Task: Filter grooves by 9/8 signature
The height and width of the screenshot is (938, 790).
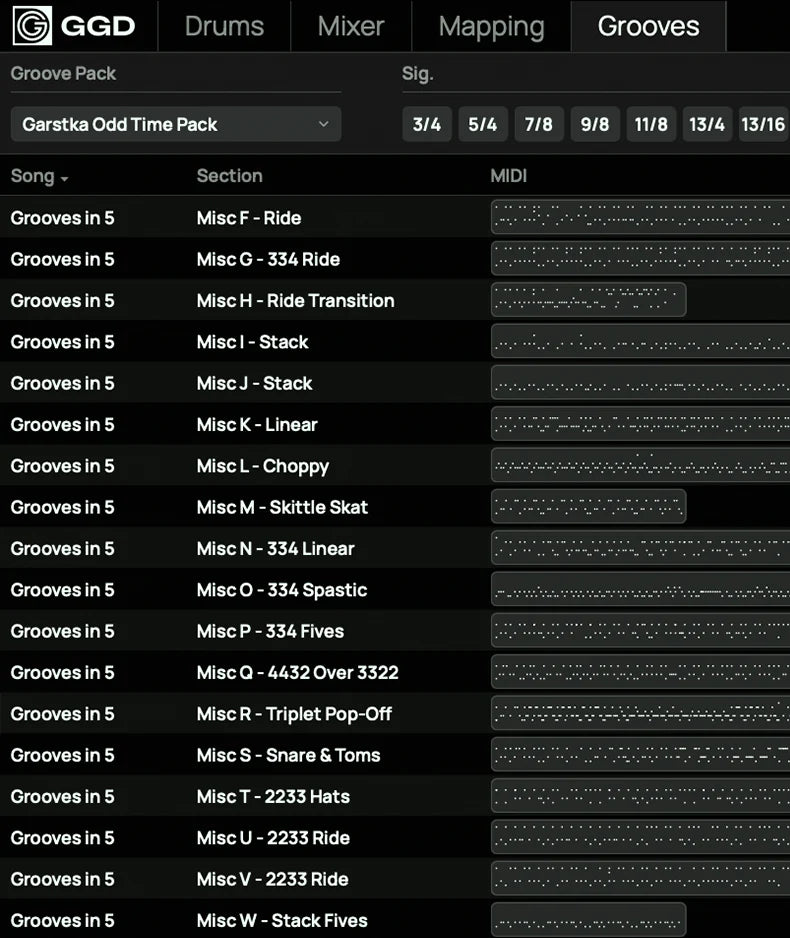Action: tap(595, 125)
